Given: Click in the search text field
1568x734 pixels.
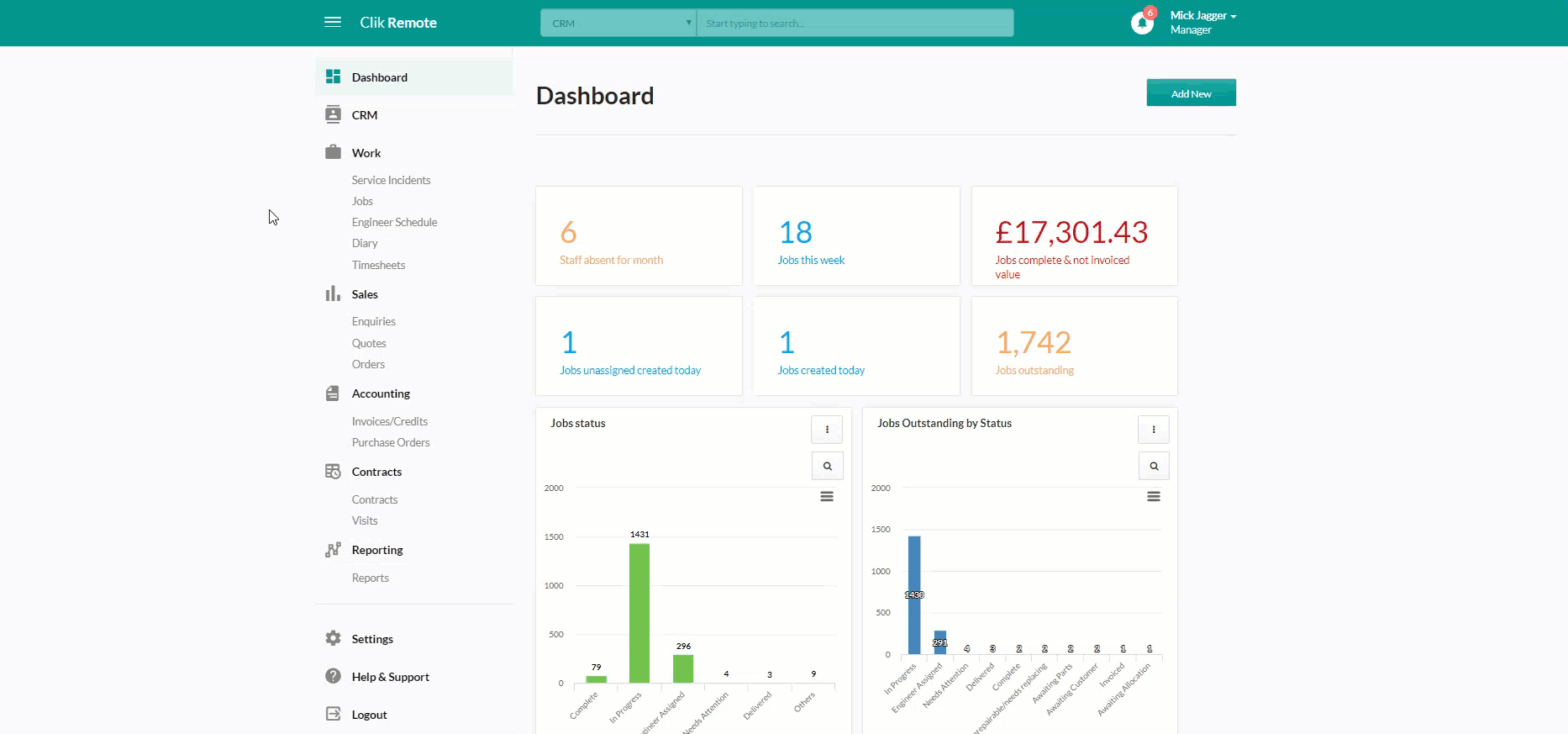Looking at the screenshot, I should (855, 23).
